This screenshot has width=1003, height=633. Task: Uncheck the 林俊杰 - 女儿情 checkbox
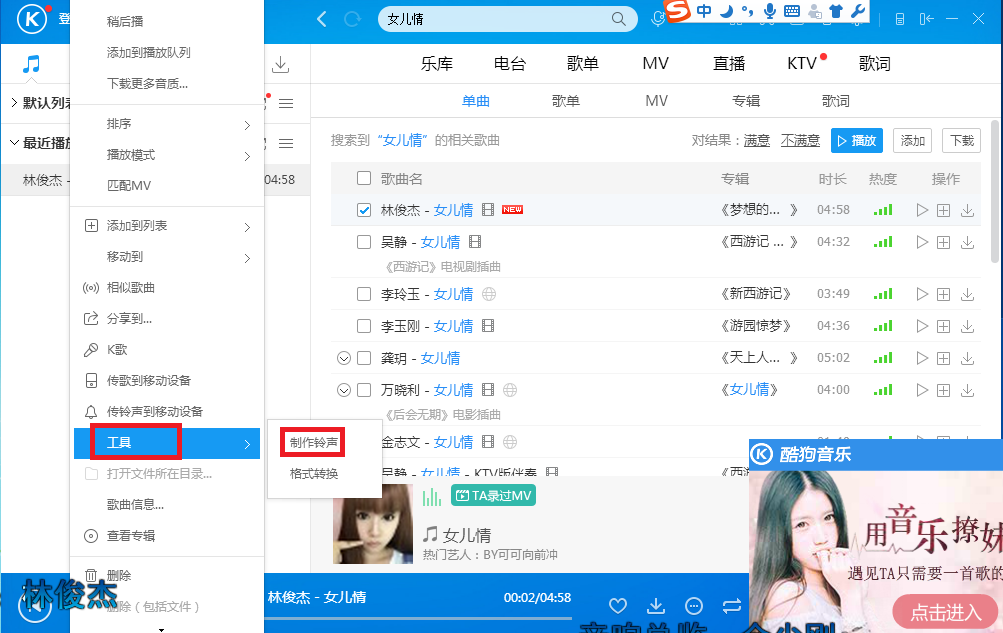click(364, 210)
